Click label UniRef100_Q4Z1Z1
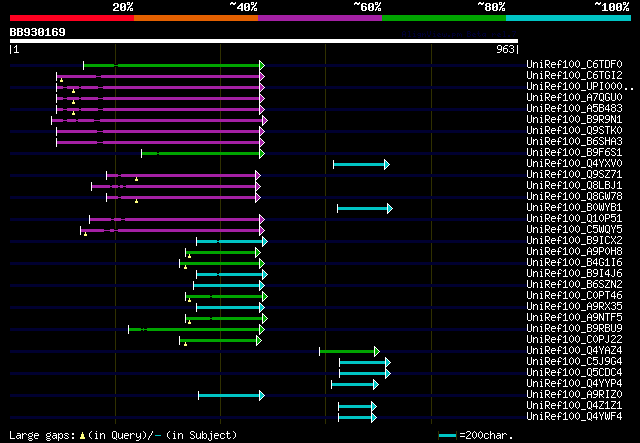The width and height of the screenshot is (640, 443). (574, 406)
